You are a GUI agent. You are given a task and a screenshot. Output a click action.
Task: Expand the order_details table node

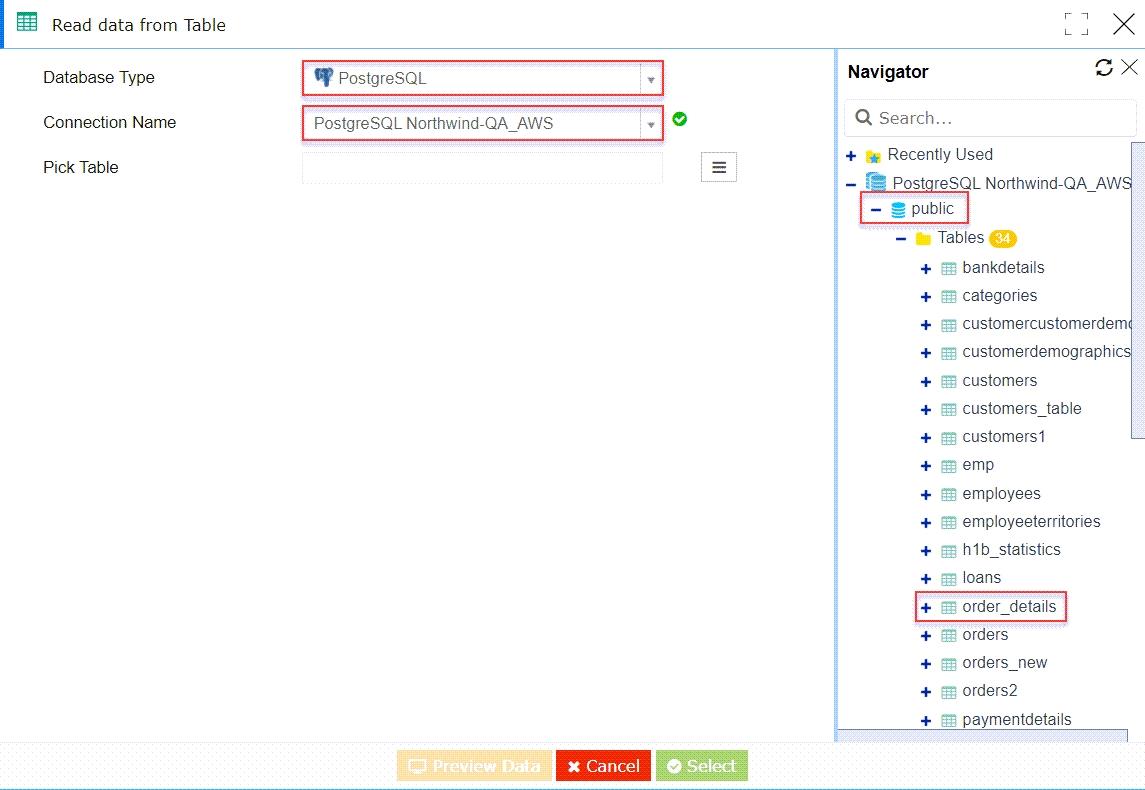click(926, 606)
